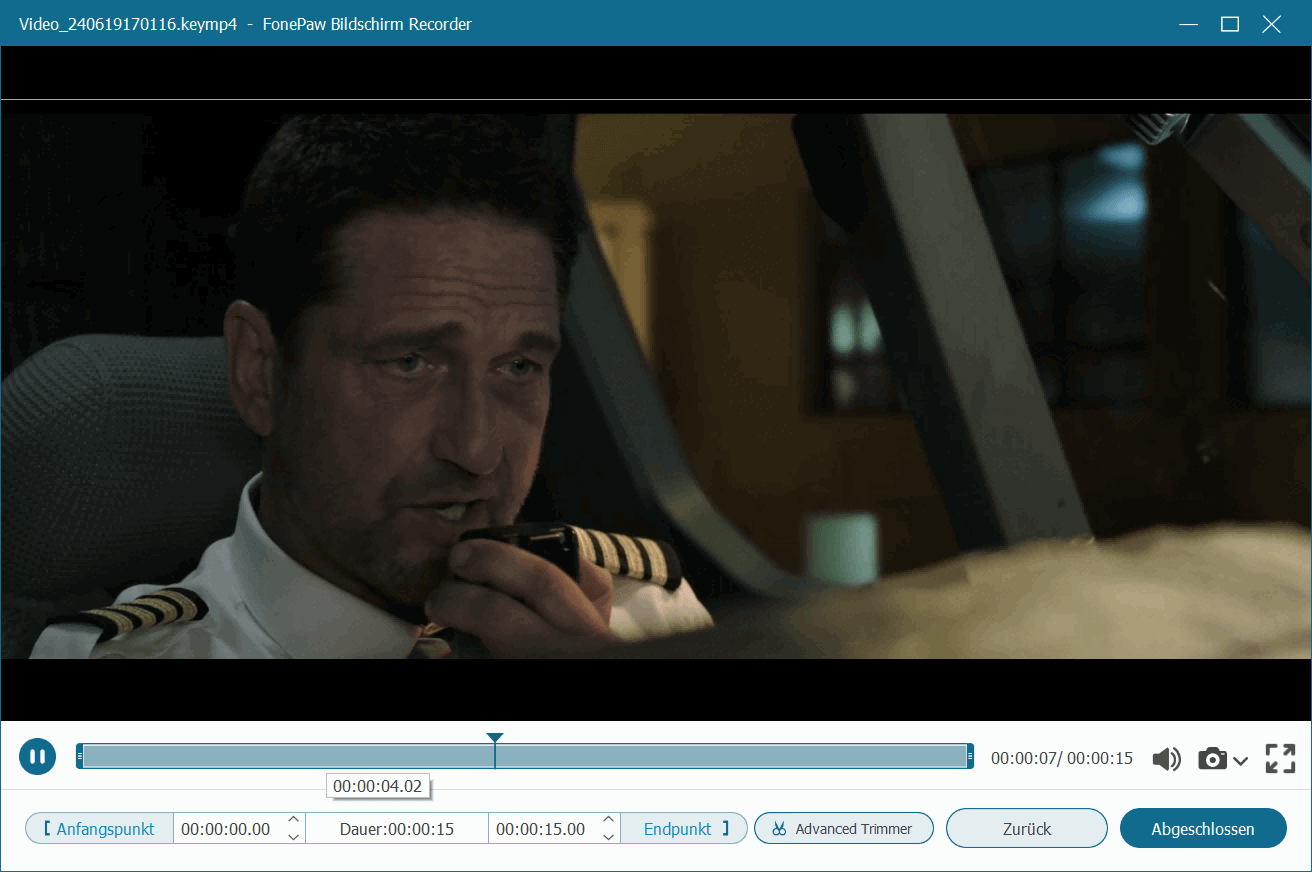Click the video preview frame
The height and width of the screenshot is (872, 1312).
click(x=656, y=385)
